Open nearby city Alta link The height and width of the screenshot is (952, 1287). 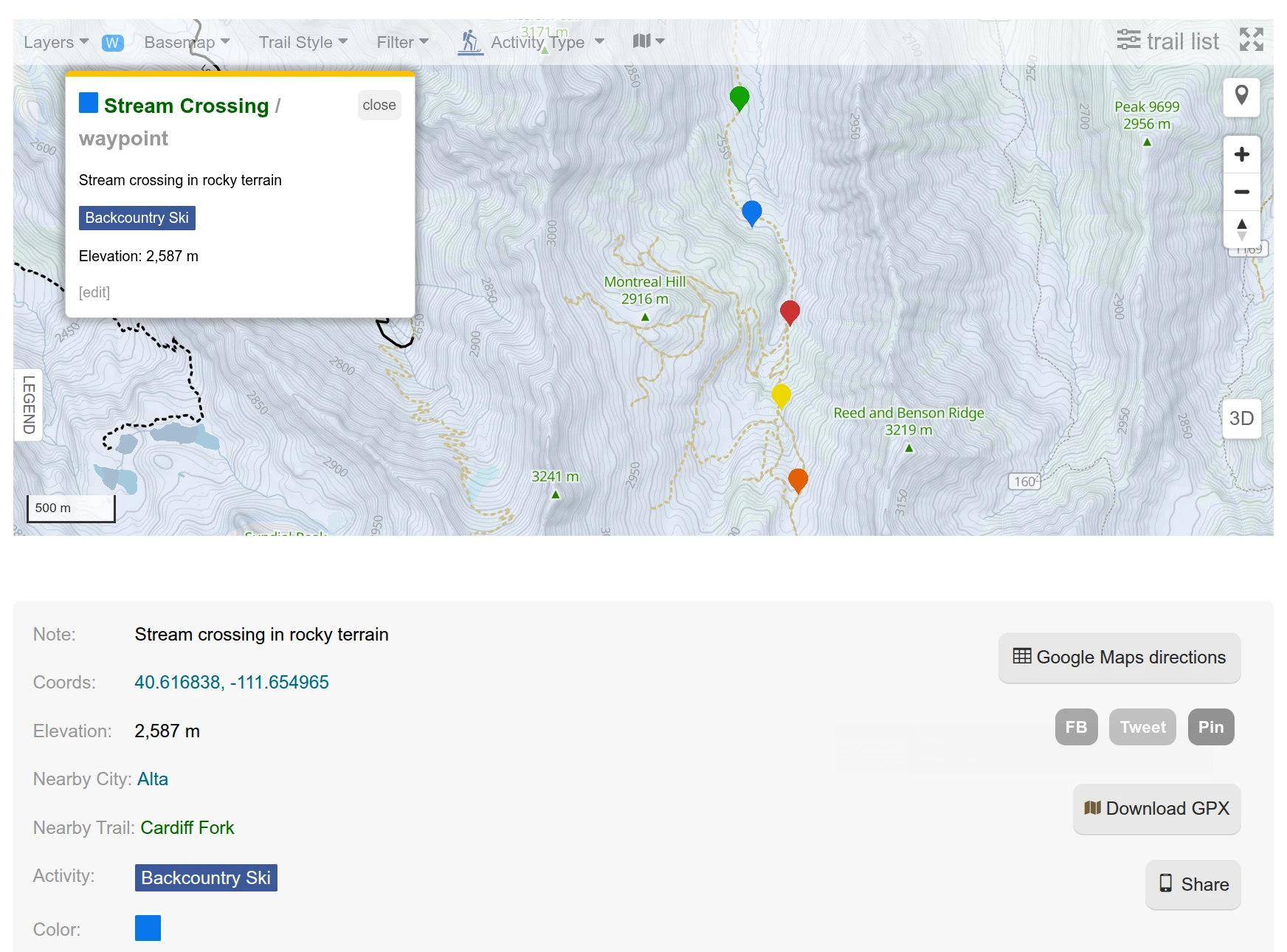153,779
